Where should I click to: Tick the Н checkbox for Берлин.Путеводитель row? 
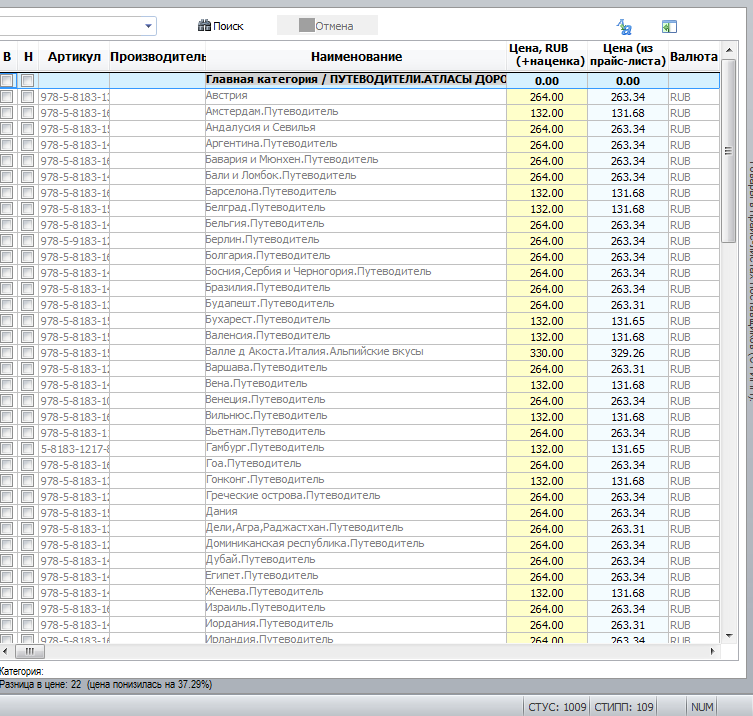coord(27,241)
